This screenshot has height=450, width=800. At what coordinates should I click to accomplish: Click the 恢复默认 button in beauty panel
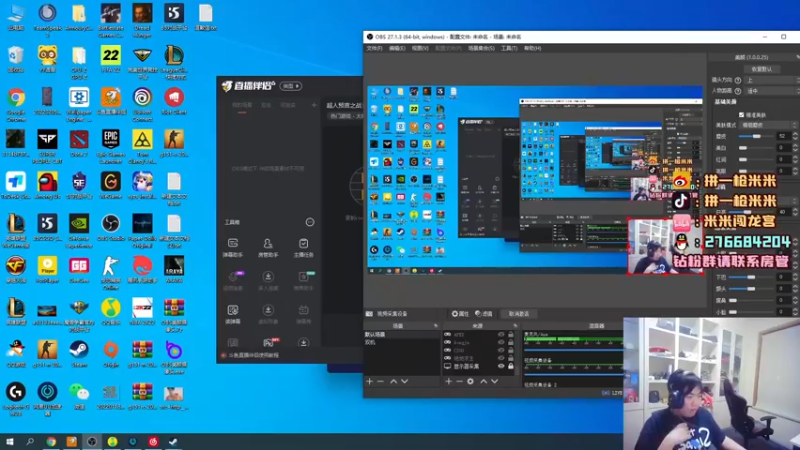tap(761, 69)
